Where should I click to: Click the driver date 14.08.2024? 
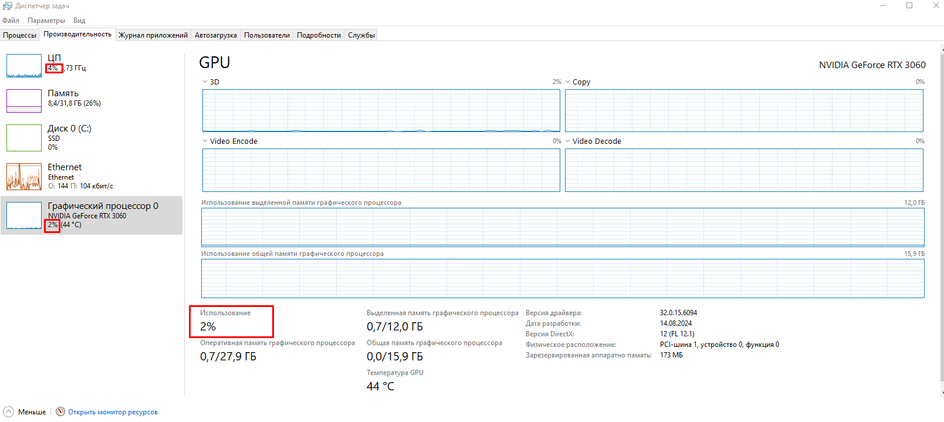click(676, 323)
